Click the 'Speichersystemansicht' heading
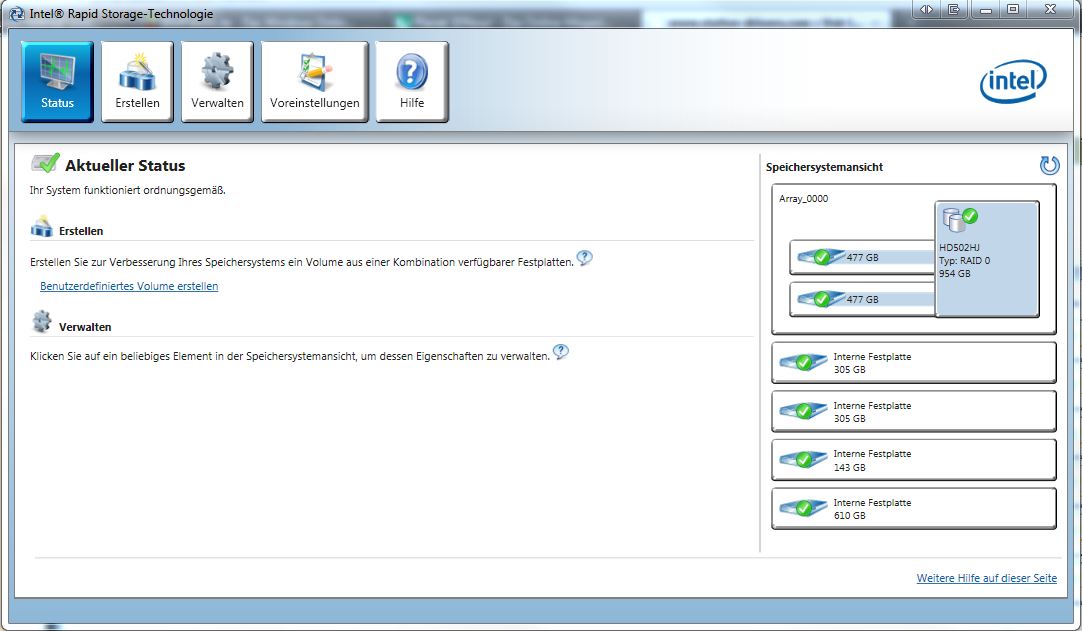1082x631 pixels. pos(824,166)
